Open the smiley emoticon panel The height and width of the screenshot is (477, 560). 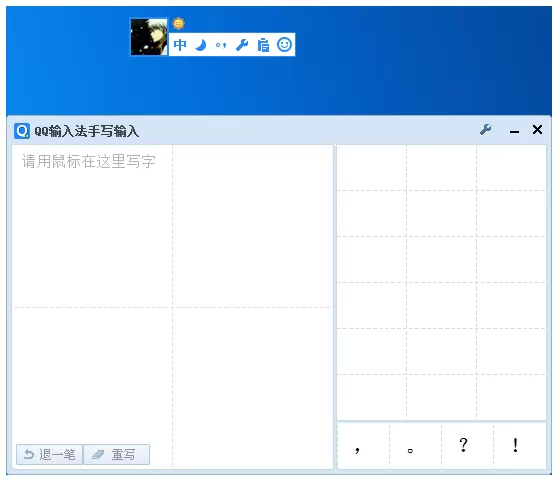[285, 45]
